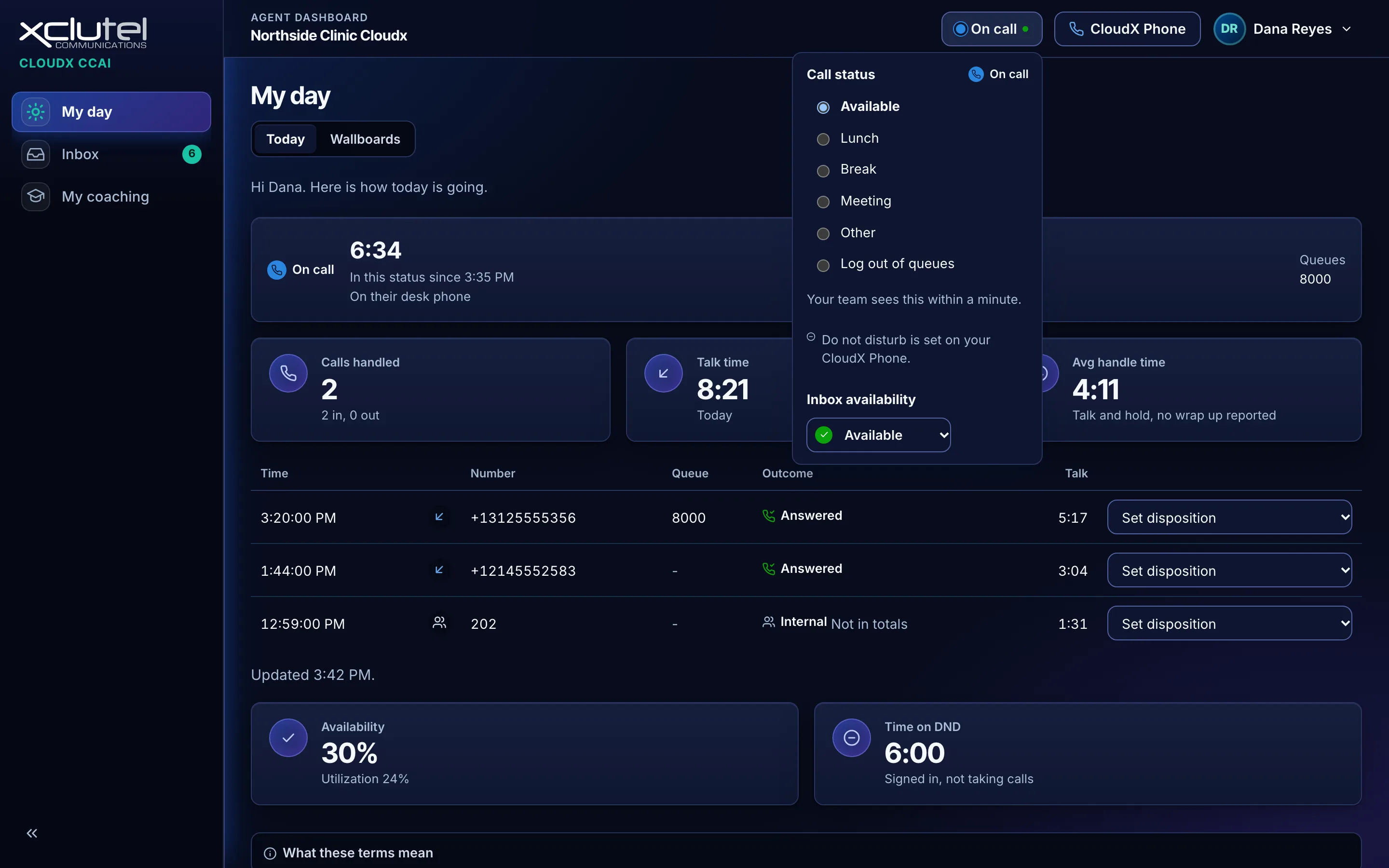Collapse the sidebar with double-chevron icon

pyautogui.click(x=32, y=833)
